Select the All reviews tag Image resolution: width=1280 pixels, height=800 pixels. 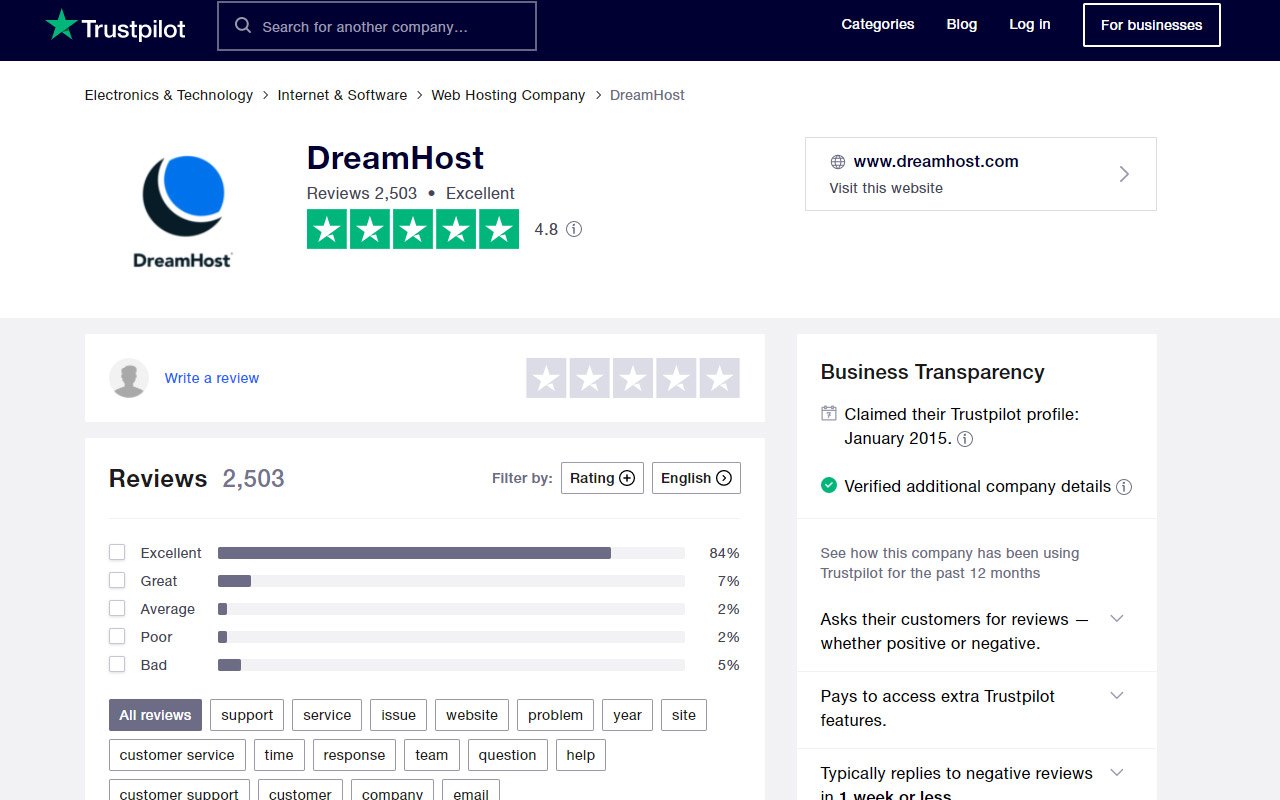[x=155, y=715]
